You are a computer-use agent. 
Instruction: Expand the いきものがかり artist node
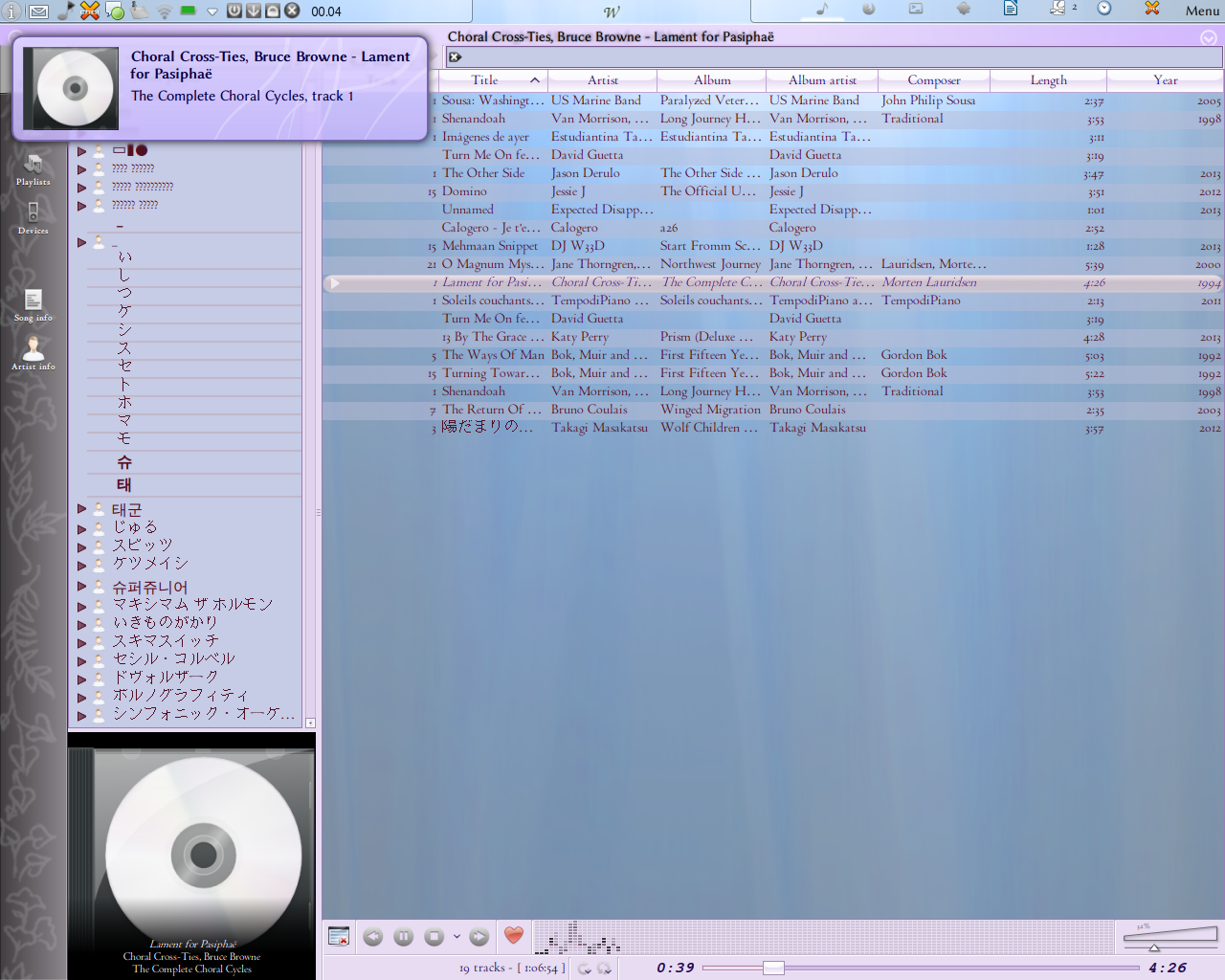[82, 624]
